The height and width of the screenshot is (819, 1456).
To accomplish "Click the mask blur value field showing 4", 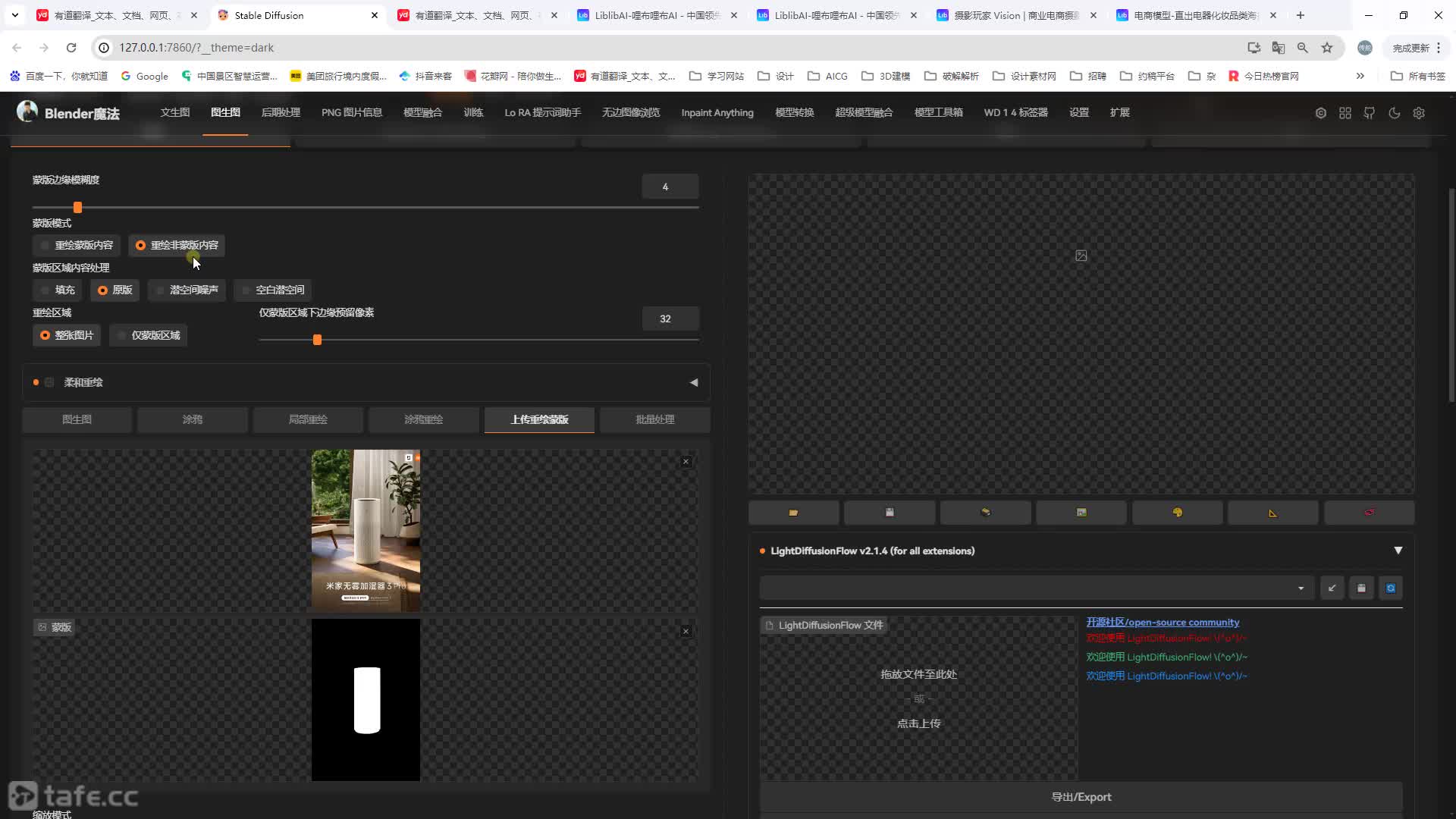I will coord(670,187).
